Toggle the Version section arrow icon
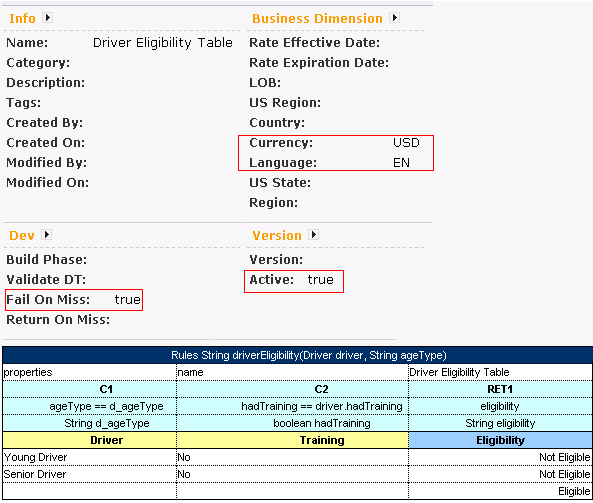The height and width of the screenshot is (503, 593). click(314, 234)
